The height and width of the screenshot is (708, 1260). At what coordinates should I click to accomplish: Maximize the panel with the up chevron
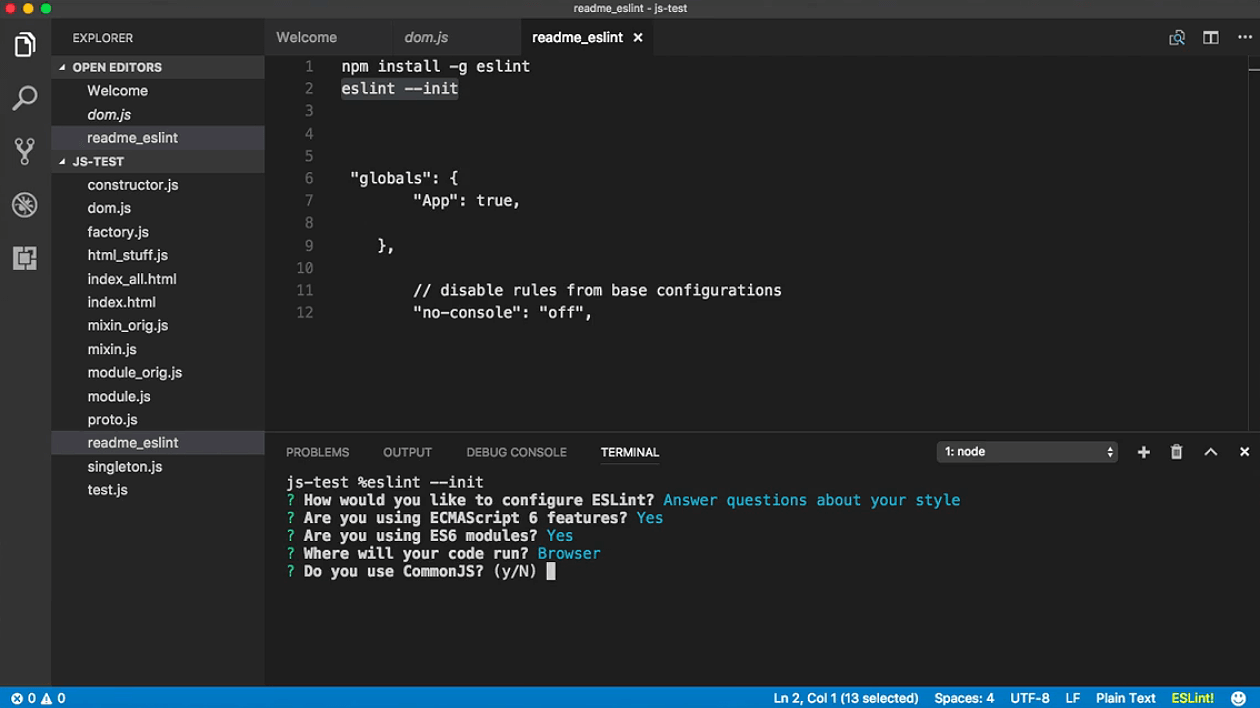[x=1210, y=452]
